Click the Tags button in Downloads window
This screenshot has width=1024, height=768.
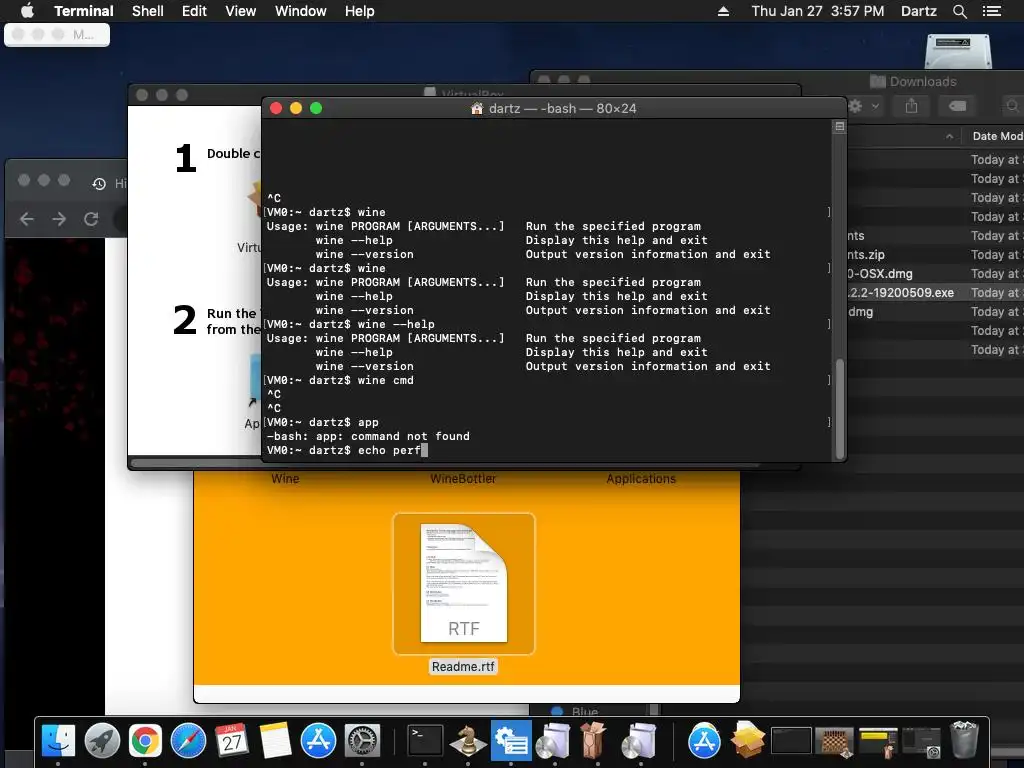point(957,106)
